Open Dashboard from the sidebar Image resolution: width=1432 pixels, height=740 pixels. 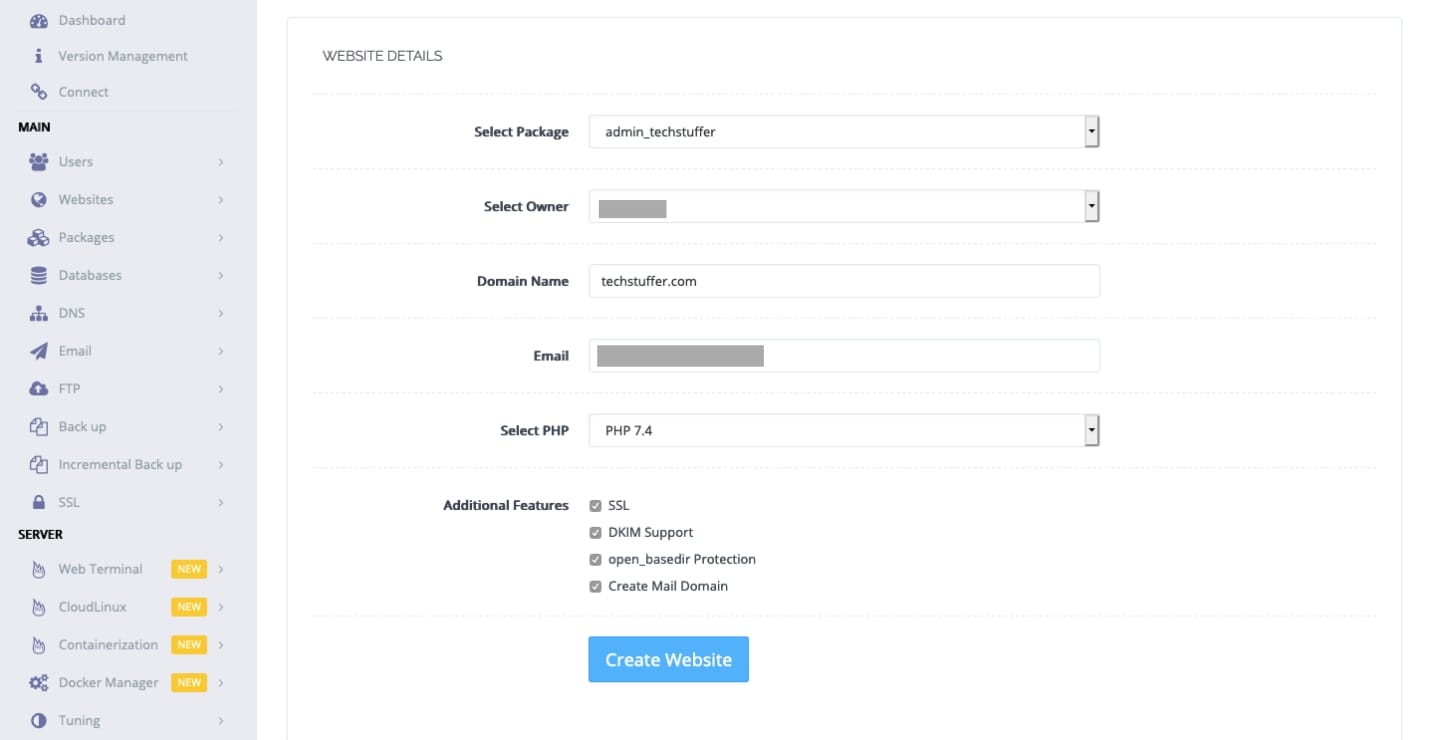point(92,20)
